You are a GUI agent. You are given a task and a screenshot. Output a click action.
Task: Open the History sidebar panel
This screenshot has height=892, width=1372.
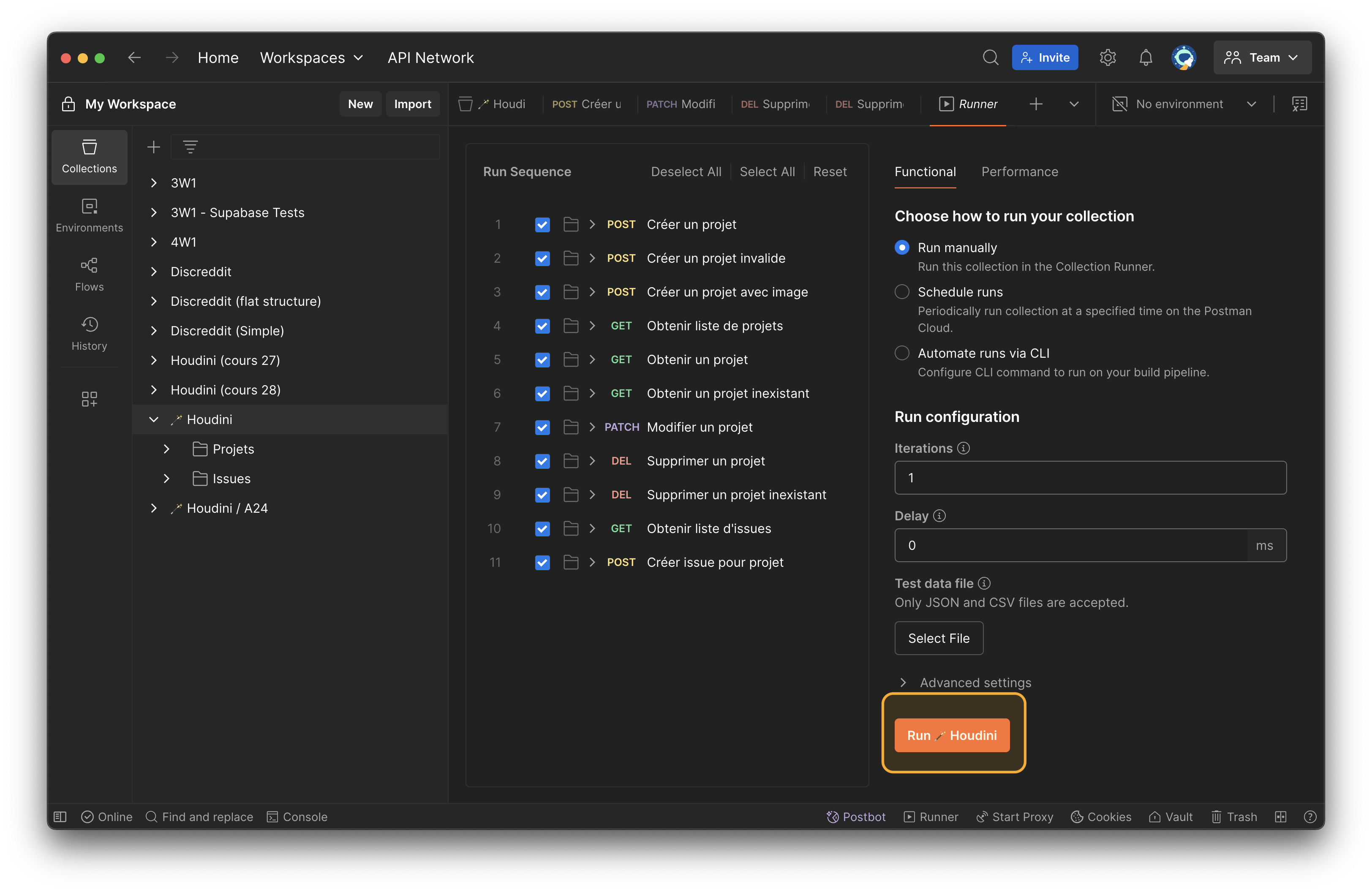(90, 334)
